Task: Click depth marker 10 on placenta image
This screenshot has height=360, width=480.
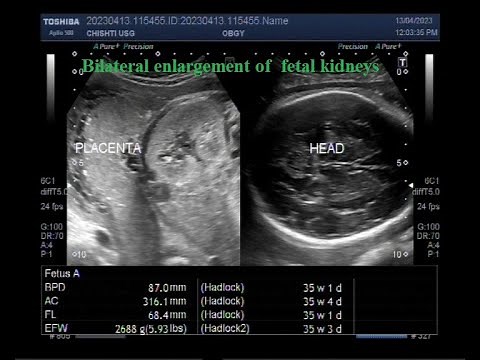Action: point(79,255)
